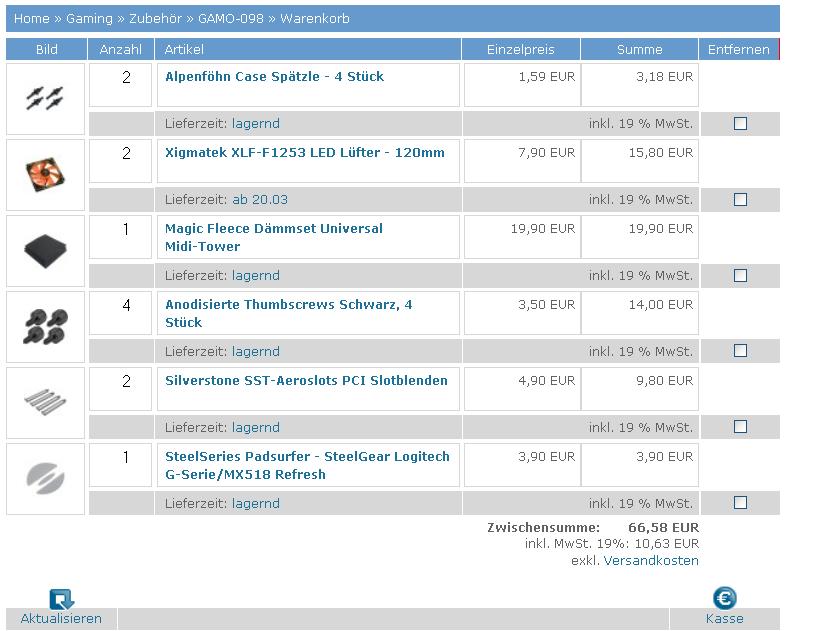Click 'lagernd' under Alpenföhn Case Spätzle

coord(256,124)
